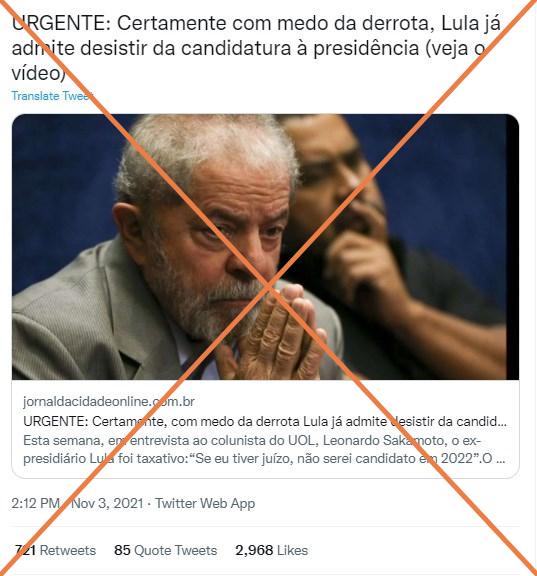
Task: Open the jornaldacidadeonline.com.br domain link
Action: click(109, 401)
